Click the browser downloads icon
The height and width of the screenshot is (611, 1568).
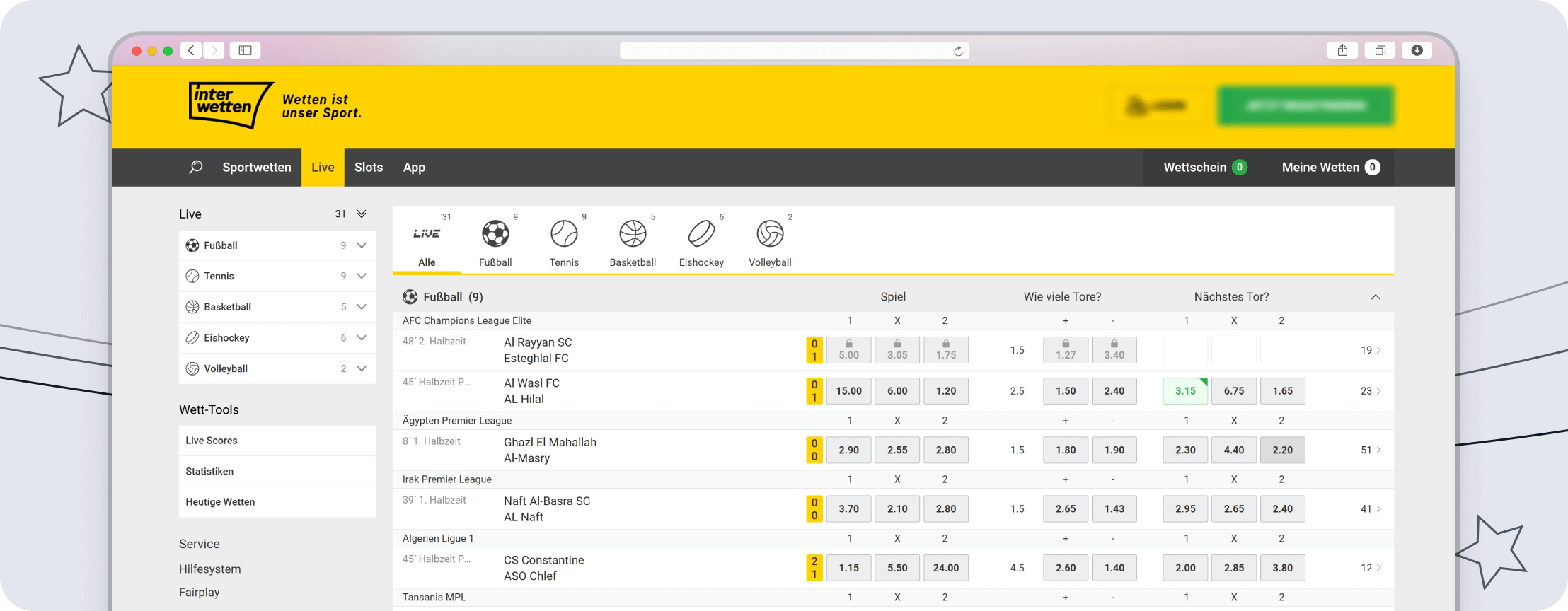click(x=1417, y=50)
